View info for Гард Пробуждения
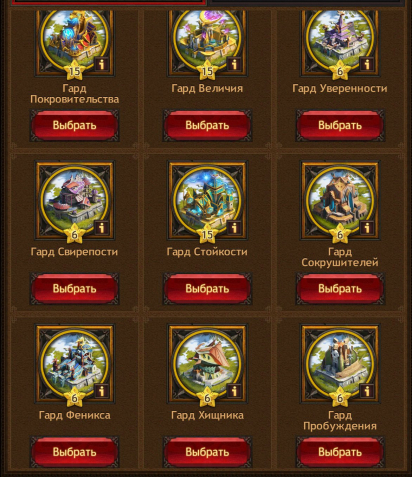Screen dimensions: 412x477 click(x=367, y=391)
